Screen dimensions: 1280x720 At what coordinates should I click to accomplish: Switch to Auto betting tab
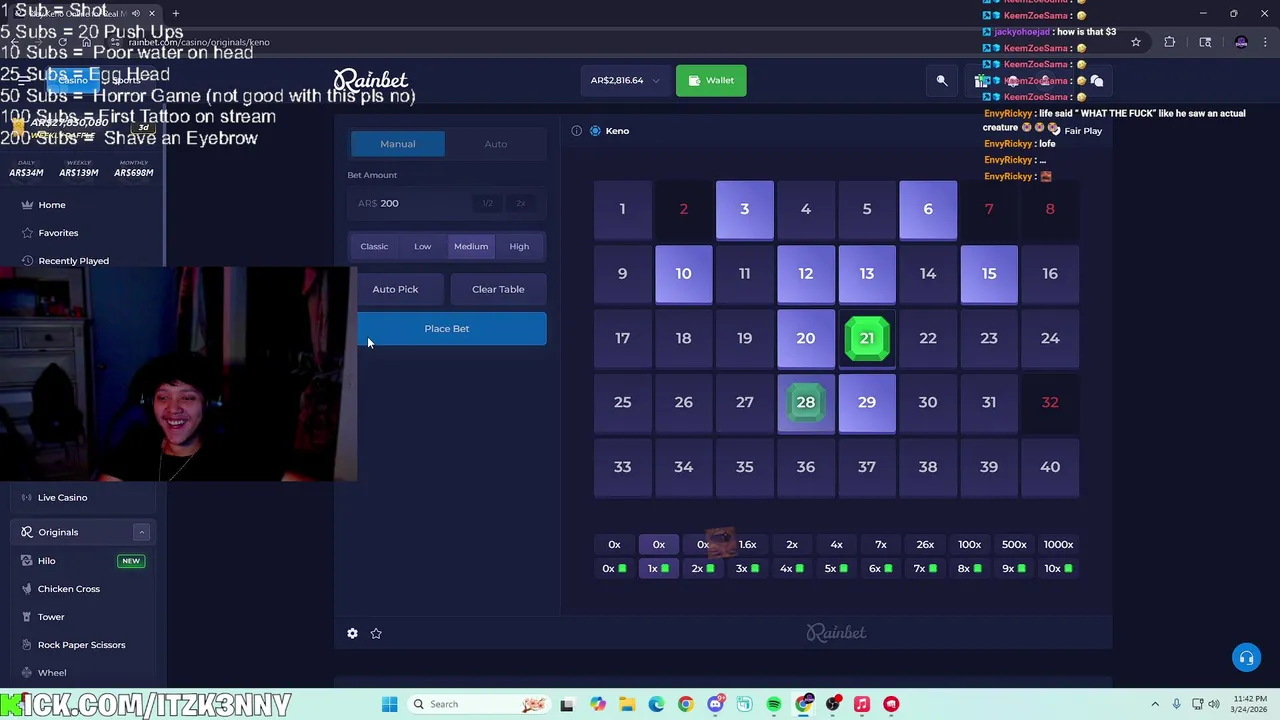(496, 144)
